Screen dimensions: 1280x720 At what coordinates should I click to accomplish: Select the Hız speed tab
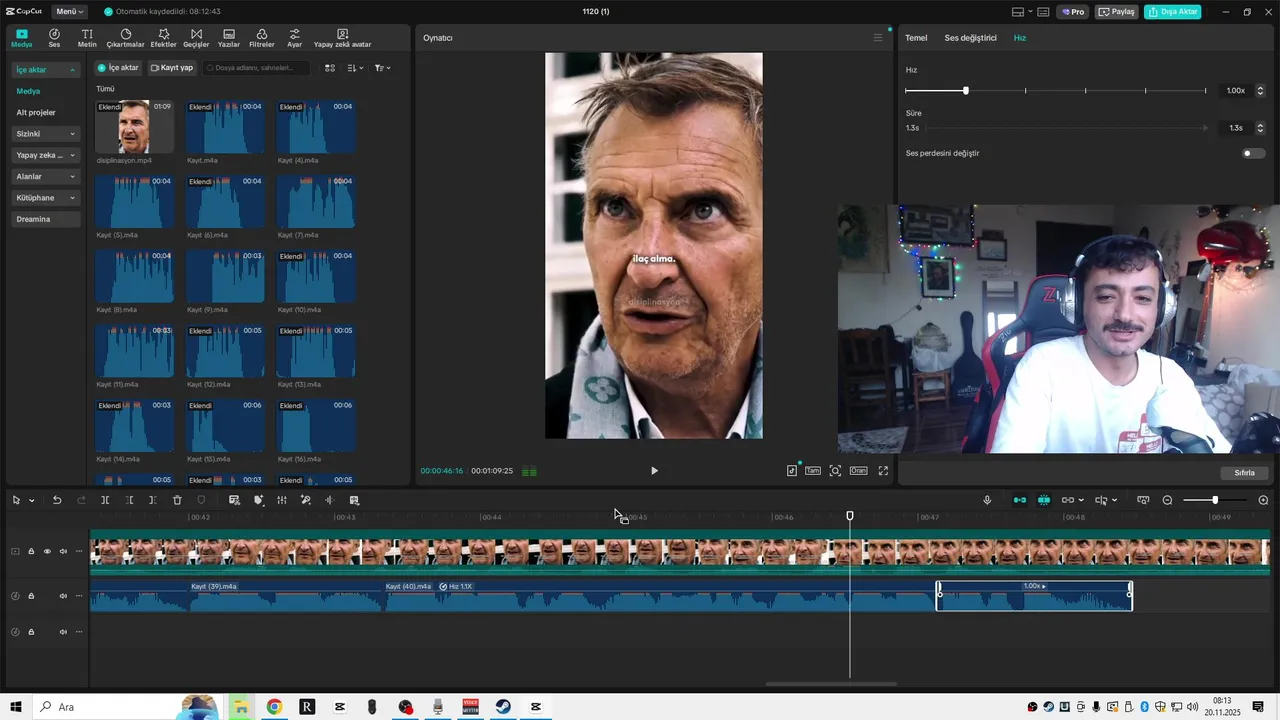[x=1020, y=38]
